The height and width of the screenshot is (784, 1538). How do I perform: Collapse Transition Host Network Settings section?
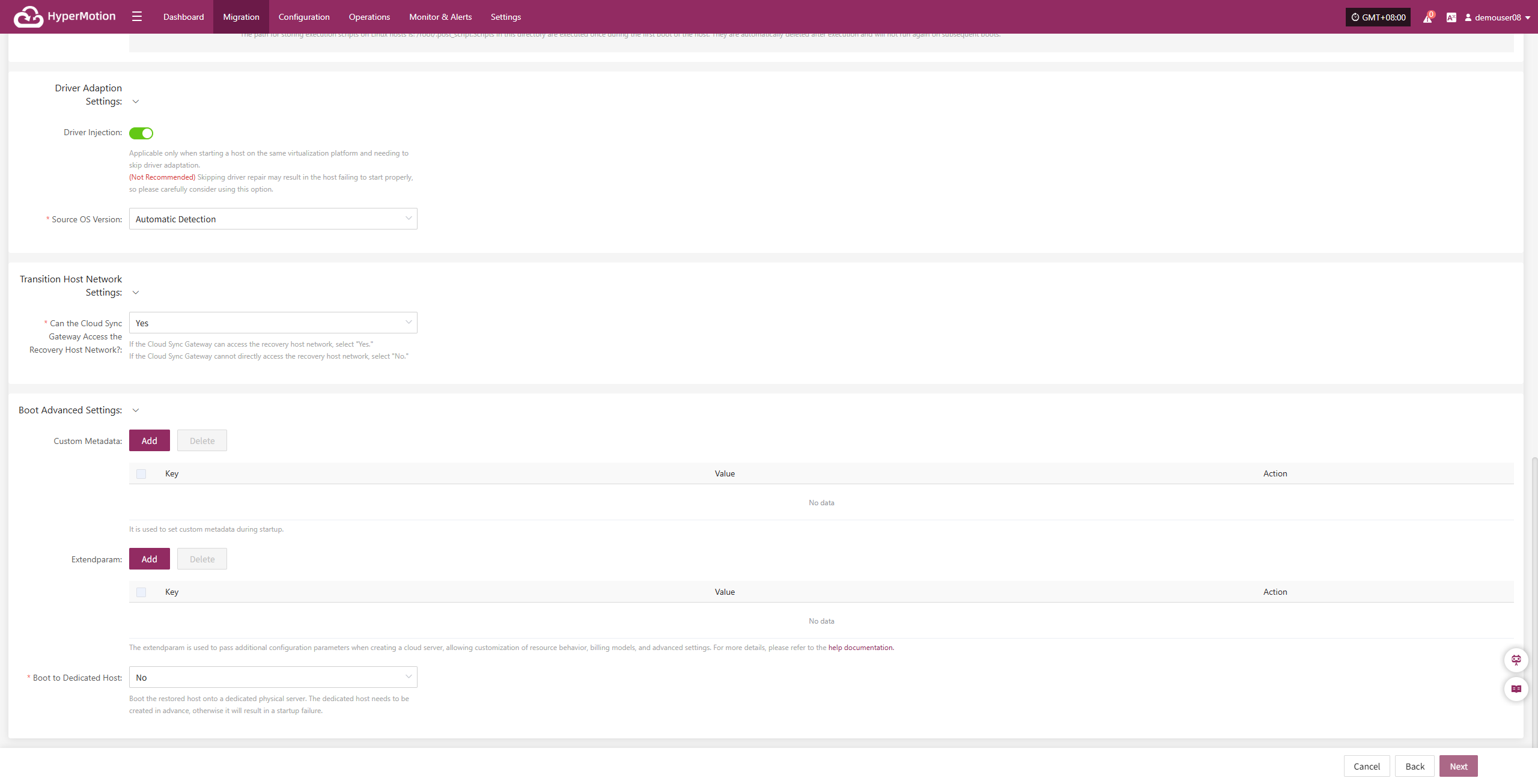tap(136, 293)
